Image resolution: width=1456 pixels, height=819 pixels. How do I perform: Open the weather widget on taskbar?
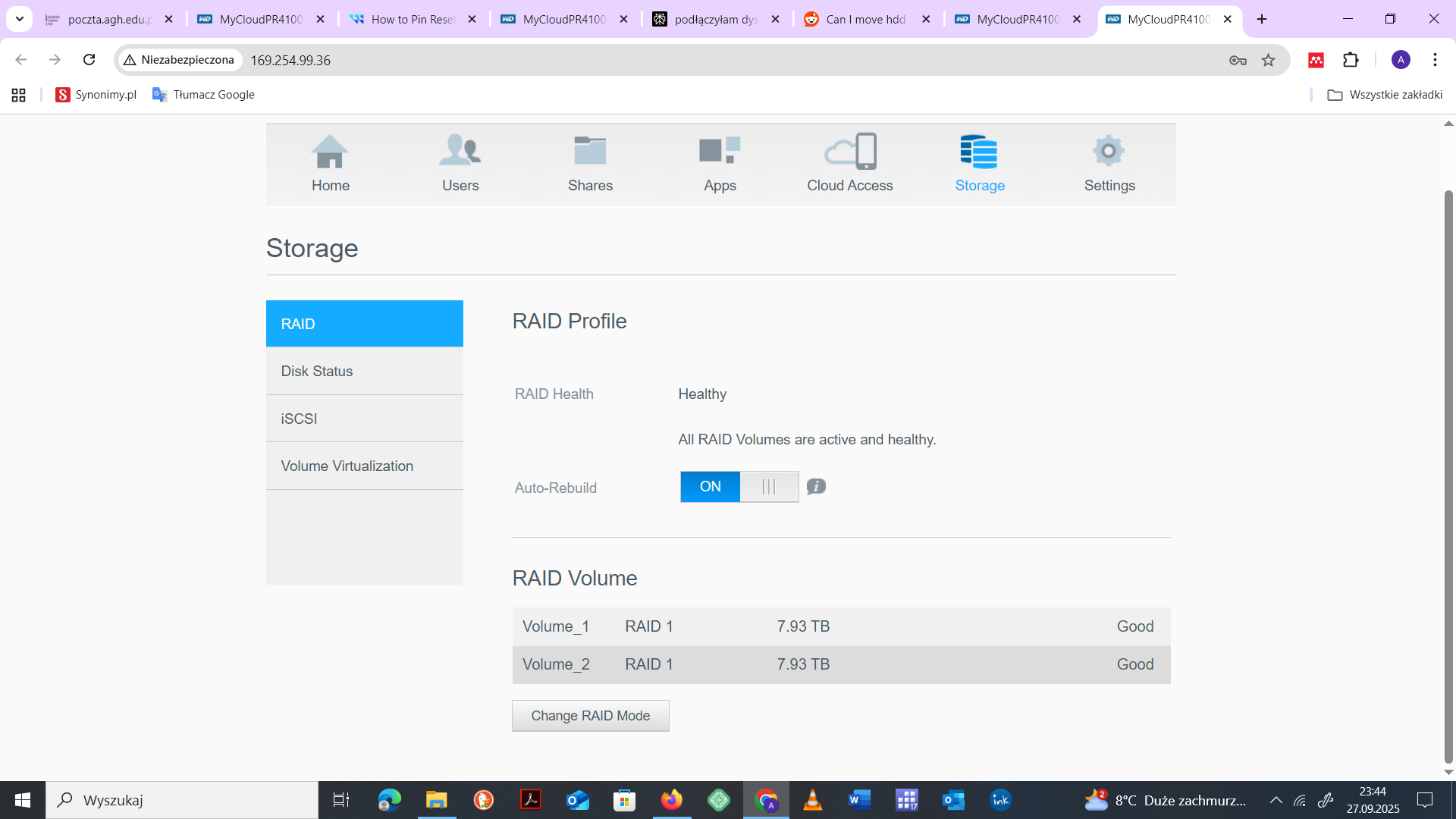point(1165,800)
